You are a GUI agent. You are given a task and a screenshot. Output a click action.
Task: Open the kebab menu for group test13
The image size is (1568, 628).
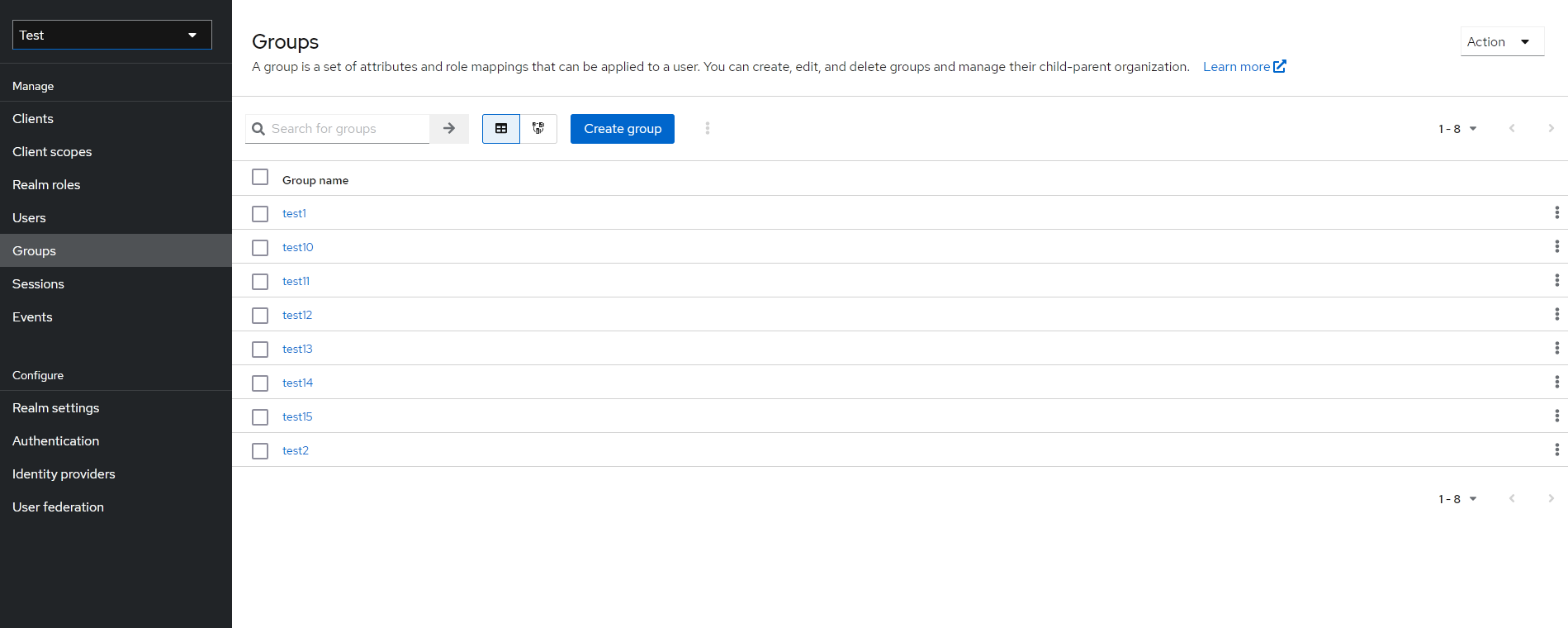[x=1556, y=348]
